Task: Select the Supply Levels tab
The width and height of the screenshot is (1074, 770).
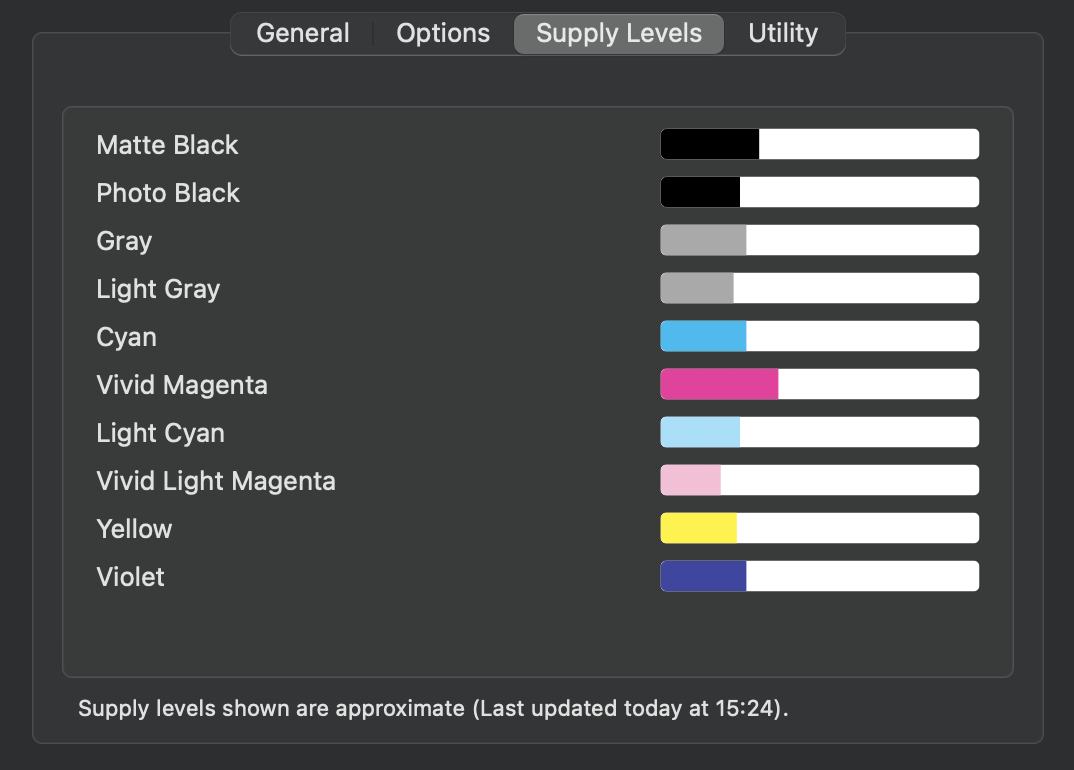Action: click(619, 33)
